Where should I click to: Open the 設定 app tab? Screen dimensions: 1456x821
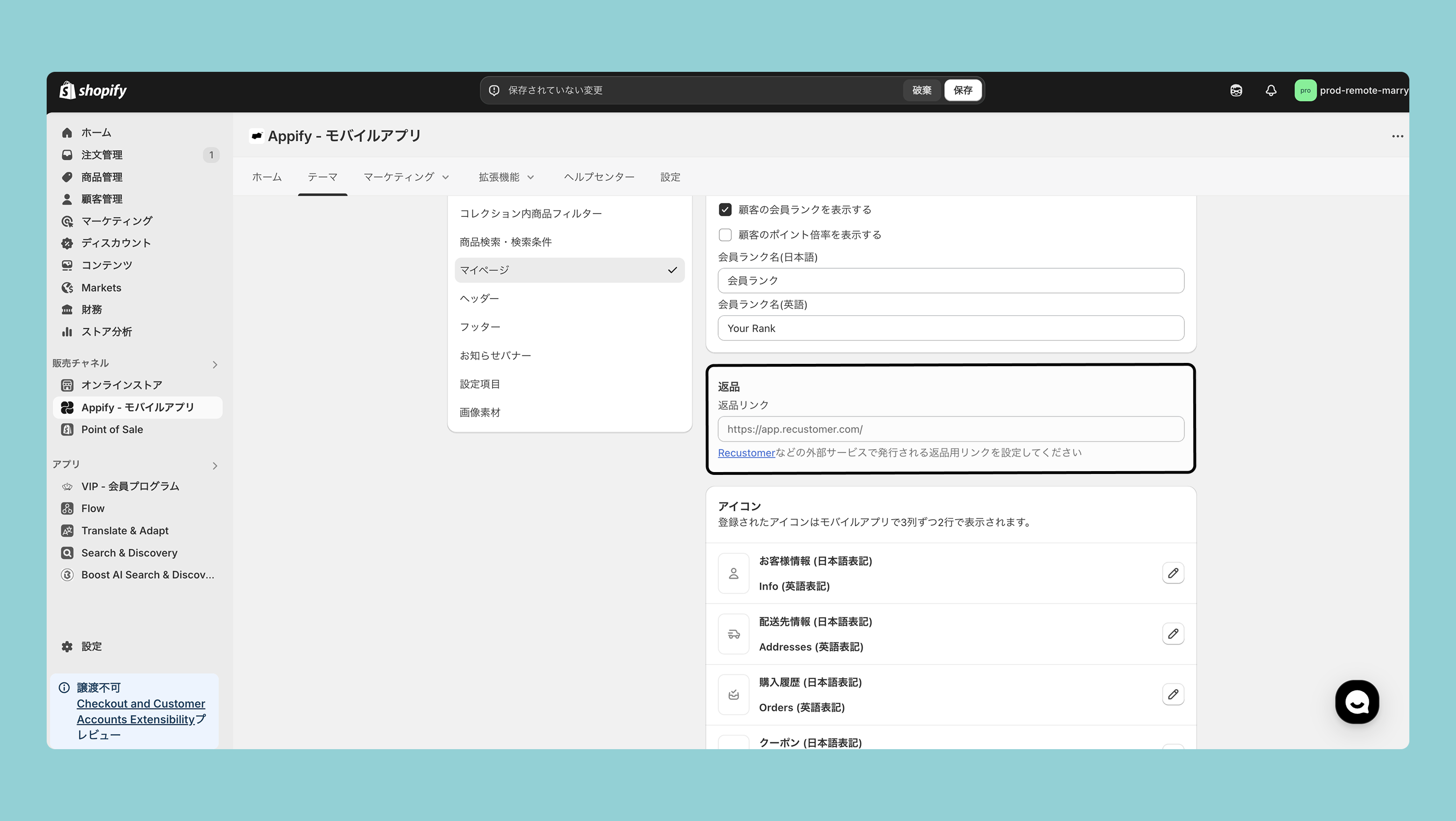(670, 177)
